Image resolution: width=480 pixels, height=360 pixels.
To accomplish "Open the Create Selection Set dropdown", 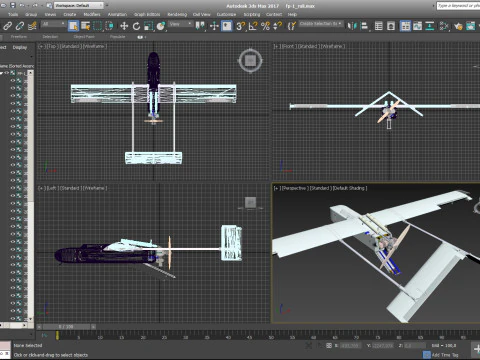I will coord(321,24).
